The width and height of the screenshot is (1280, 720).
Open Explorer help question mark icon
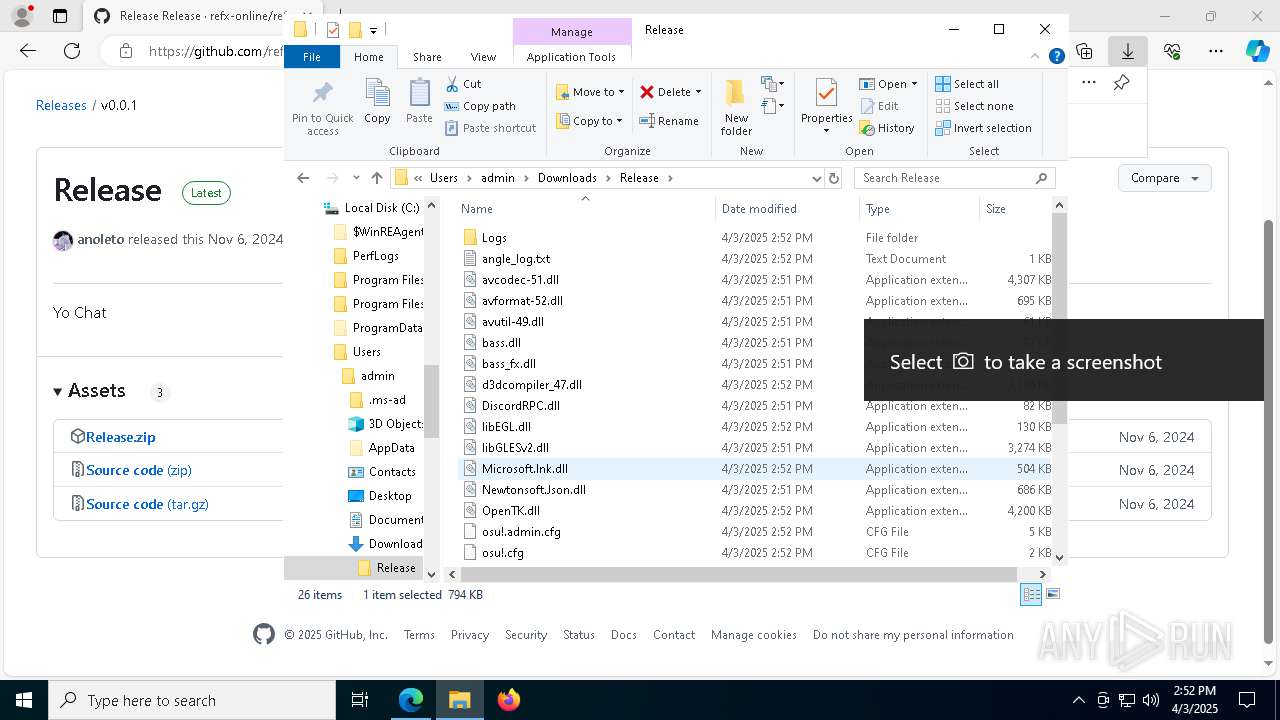[1056, 57]
